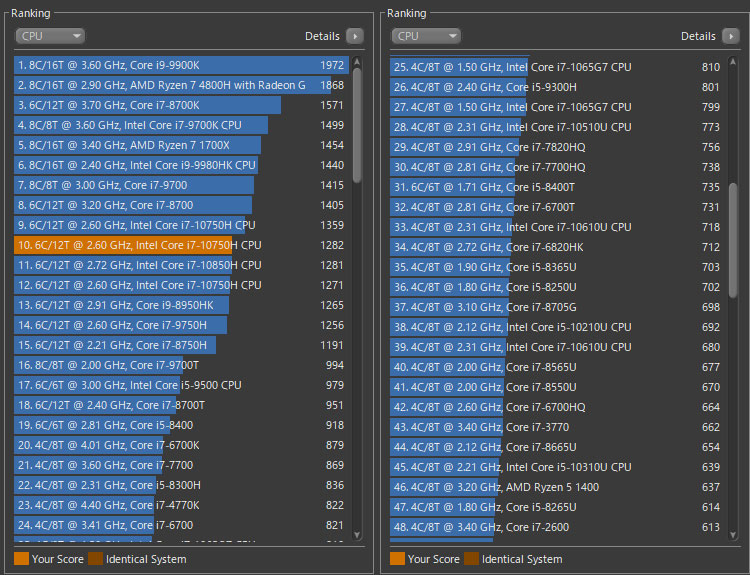Viewport: 750px width, 575px height.
Task: Select the Core i7-2600 row
Action: [x=558, y=528]
